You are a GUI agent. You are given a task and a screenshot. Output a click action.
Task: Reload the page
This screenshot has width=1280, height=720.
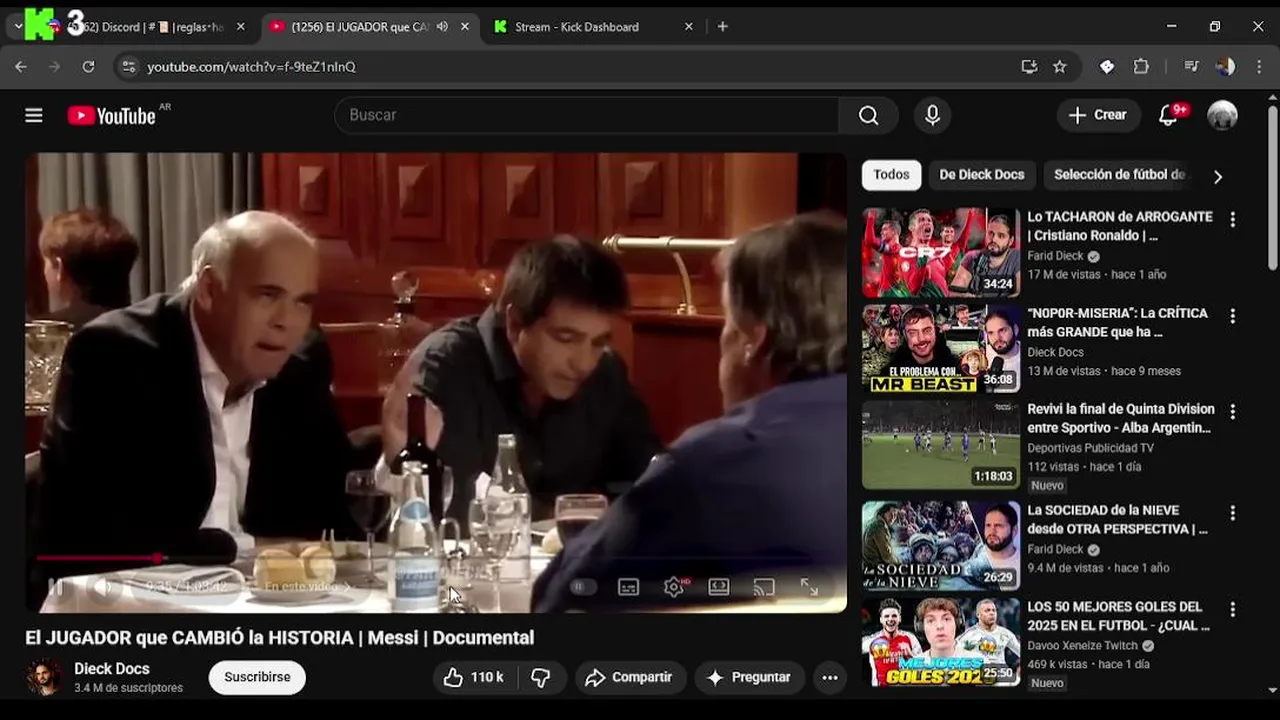[88, 67]
